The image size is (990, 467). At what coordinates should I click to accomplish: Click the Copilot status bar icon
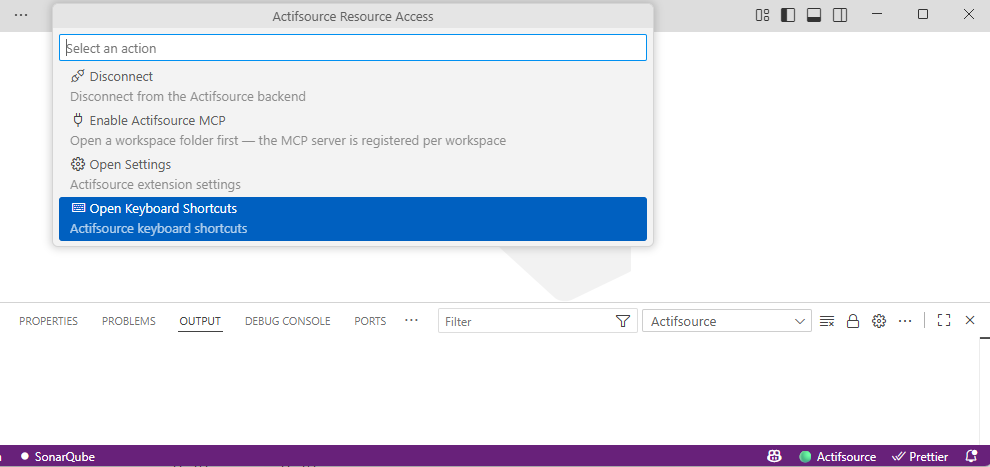[775, 456]
